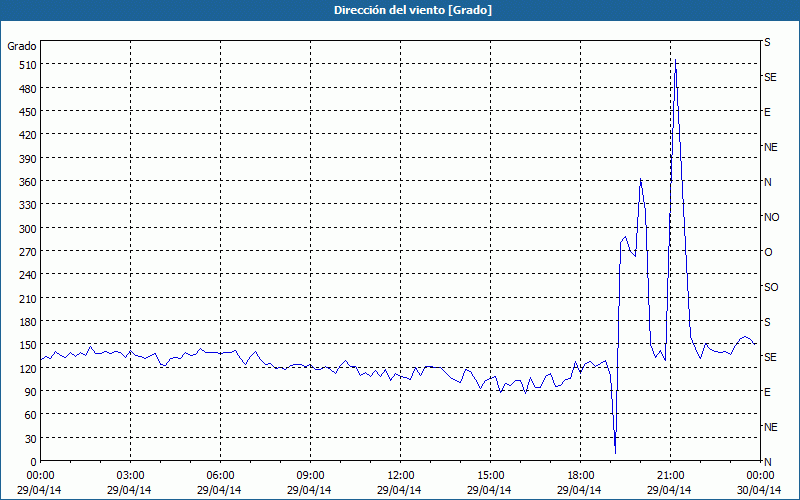The height and width of the screenshot is (500, 800).
Task: Click the 30/04/14 date label
Action: click(x=759, y=490)
